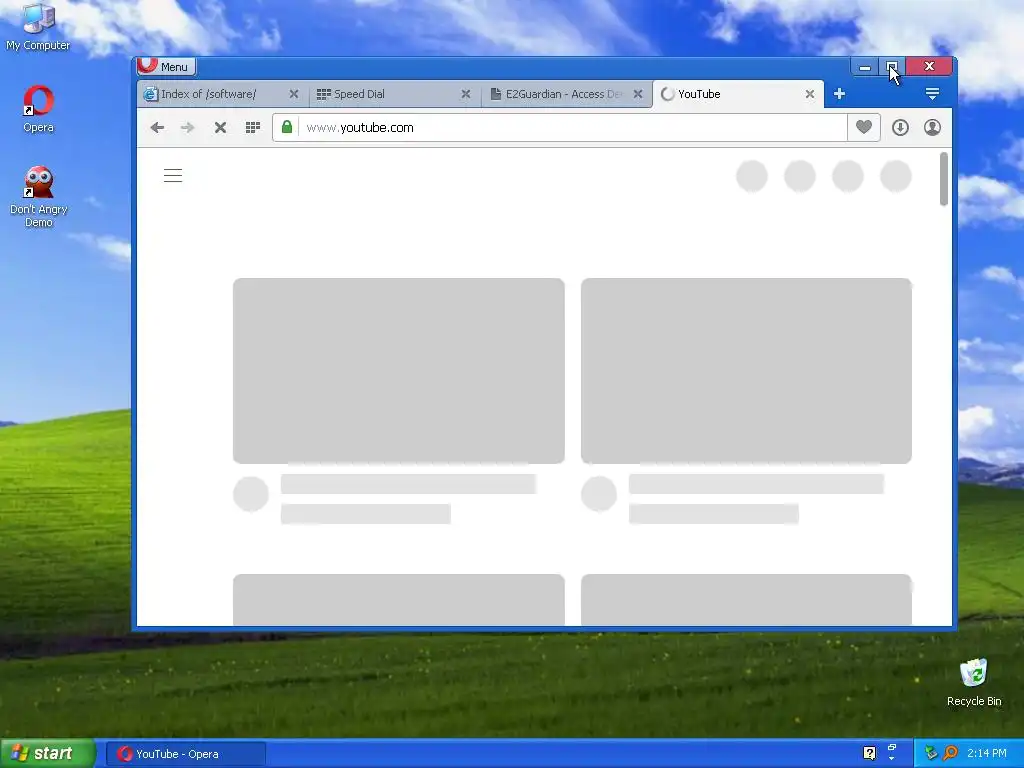Click the help question mark tray icon
Image resolution: width=1024 pixels, height=768 pixels.
[x=869, y=754]
